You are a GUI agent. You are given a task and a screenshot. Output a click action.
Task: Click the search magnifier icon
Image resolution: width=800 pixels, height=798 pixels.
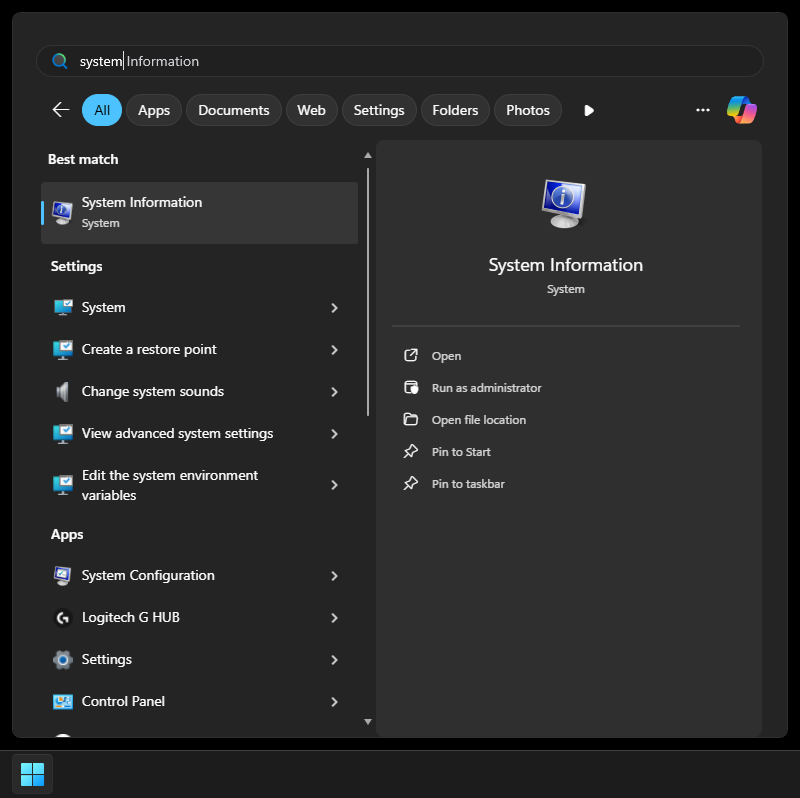point(60,61)
